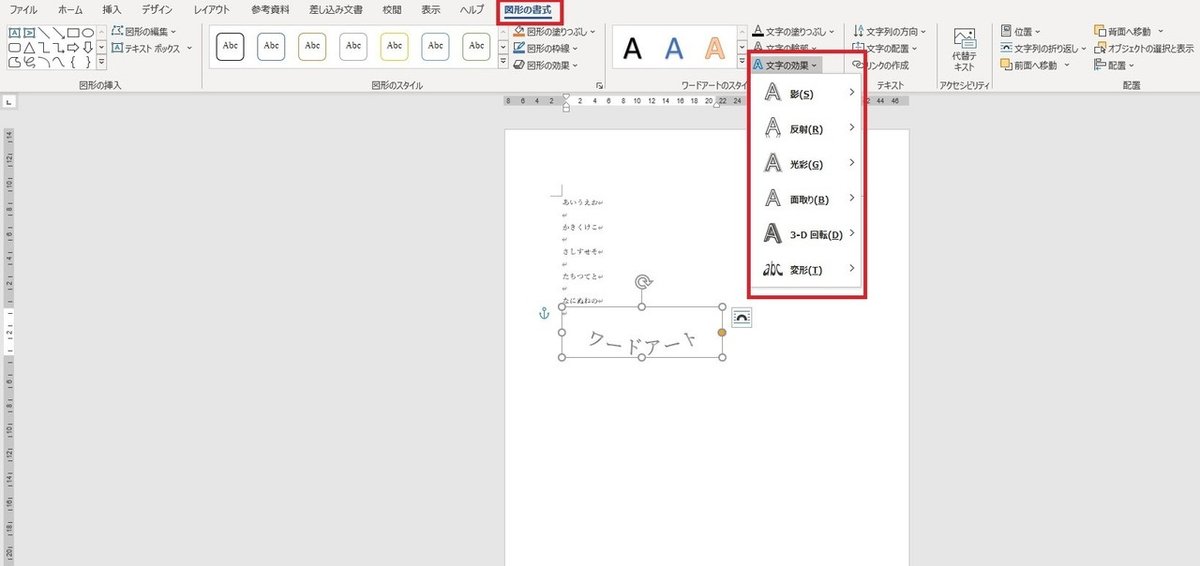Open the 背面へ移動 dropdown
Viewport: 1200px width, 566px height.
(x=1129, y=32)
